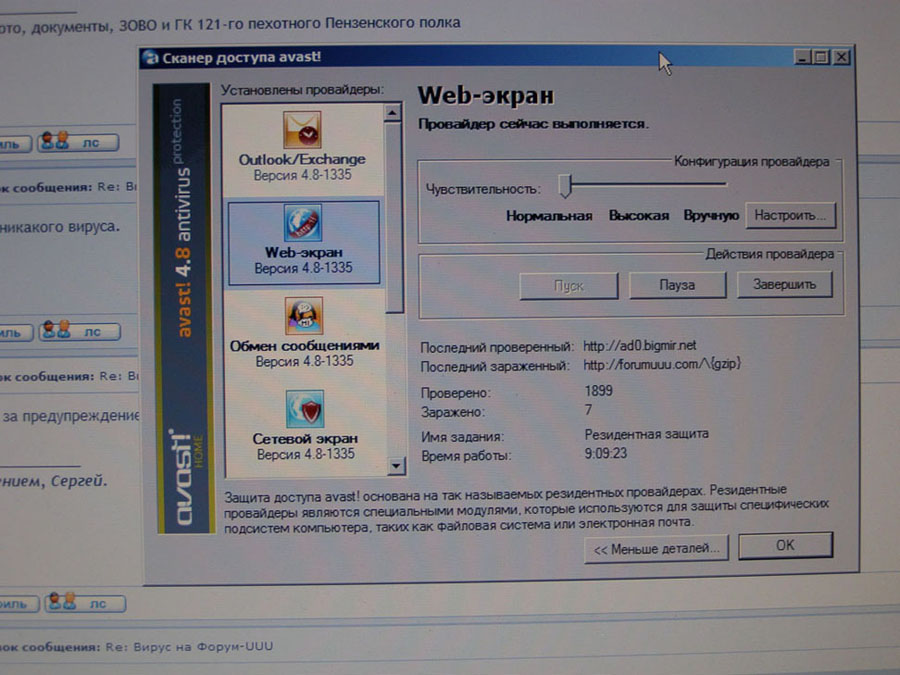Screen dimensions: 900x675
Task: Pause the provider with Пауза
Action: pos(677,285)
